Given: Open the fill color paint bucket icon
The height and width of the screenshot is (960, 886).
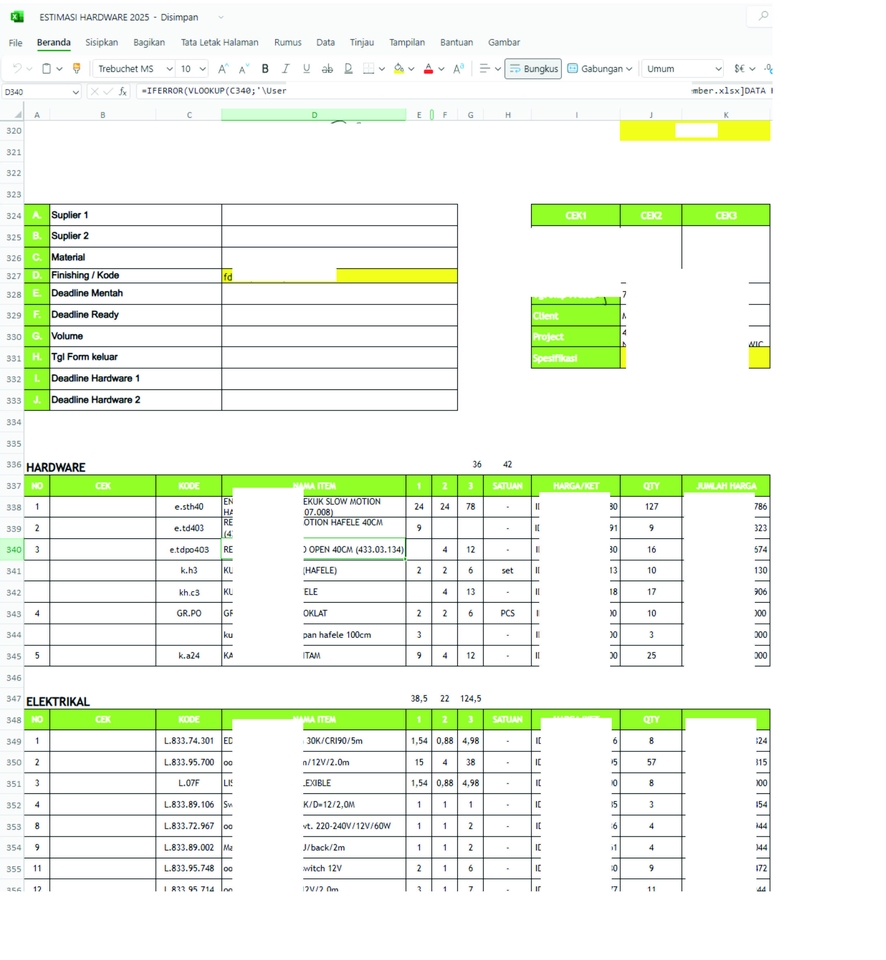Looking at the screenshot, I should [397, 69].
